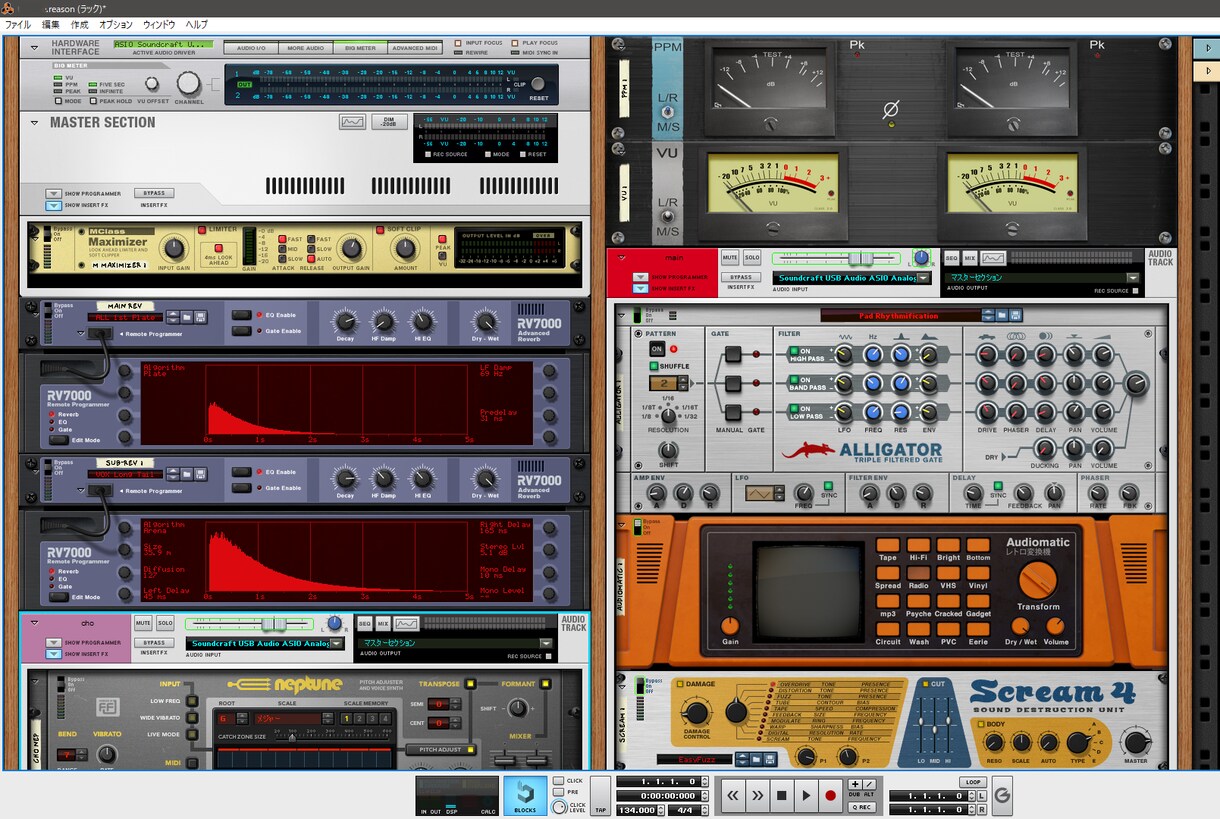Fast-forward using the transport double-right arrows
This screenshot has height=819, width=1220.
[x=758, y=796]
